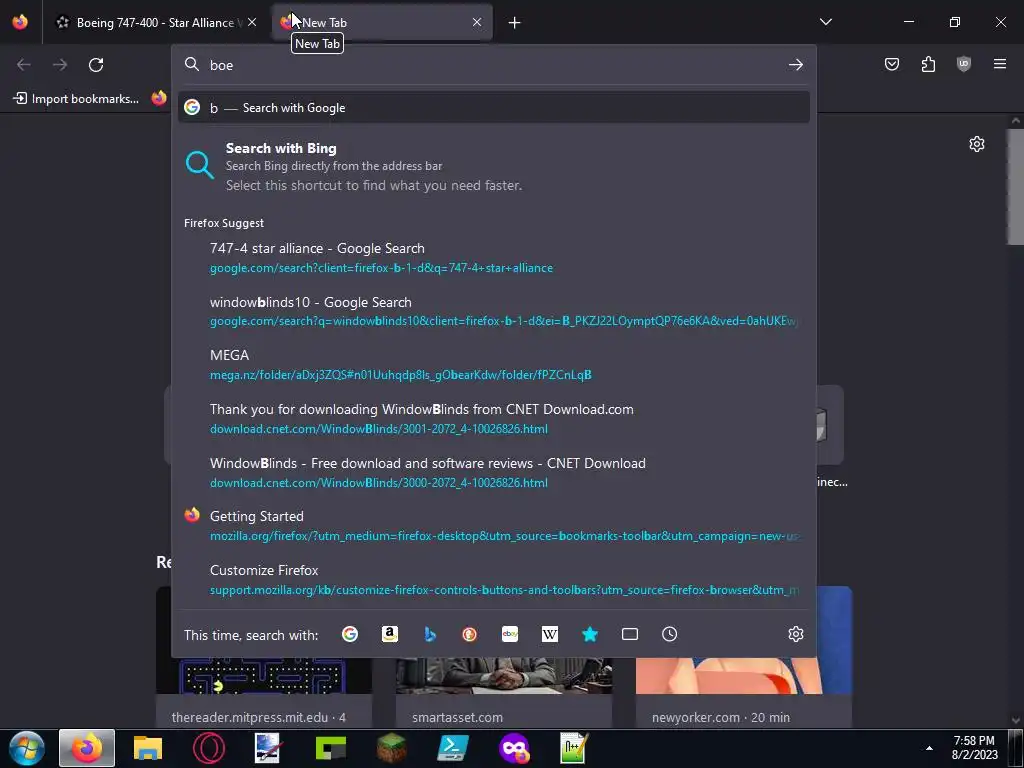Open Minecraft grass block taskbar icon
1024x768 pixels.
point(392,748)
